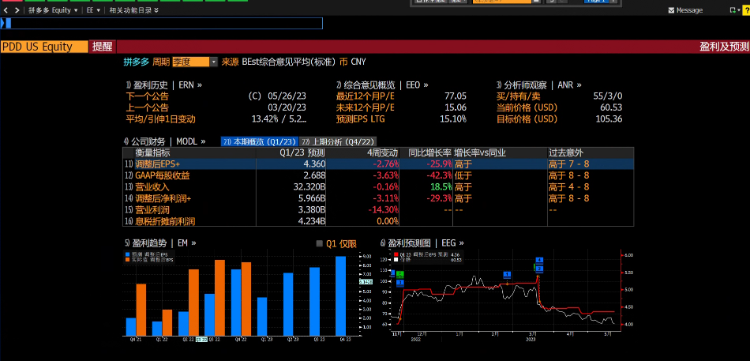The width and height of the screenshot is (750, 361).
Task: Click the green window options icon beside help
Action: point(733,10)
